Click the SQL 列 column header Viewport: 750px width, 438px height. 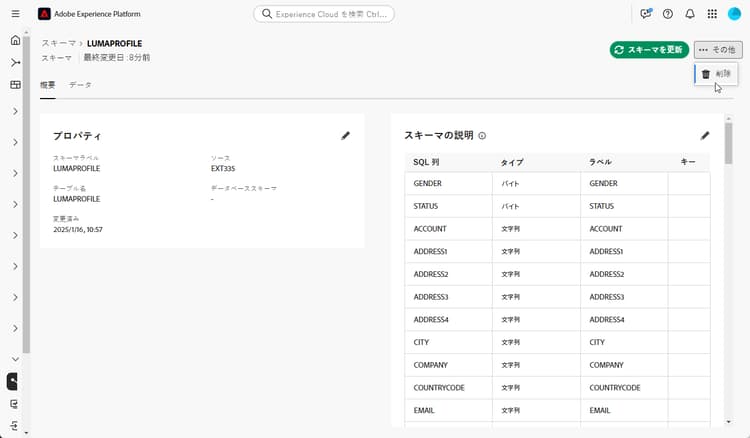pos(426,162)
